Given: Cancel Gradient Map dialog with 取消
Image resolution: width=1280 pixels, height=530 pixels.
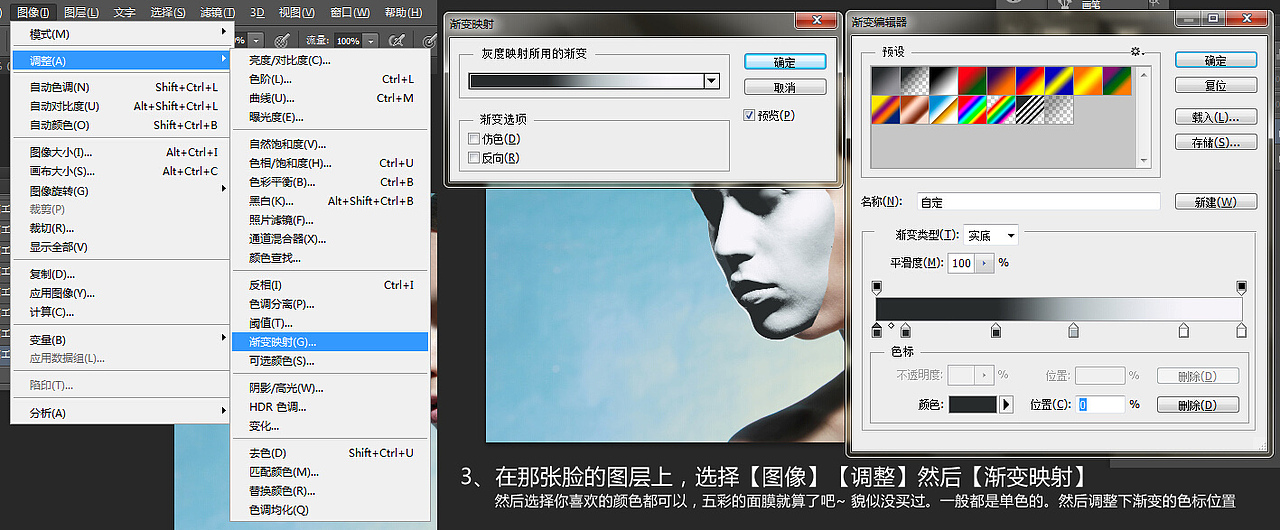Looking at the screenshot, I should pyautogui.click(x=785, y=87).
